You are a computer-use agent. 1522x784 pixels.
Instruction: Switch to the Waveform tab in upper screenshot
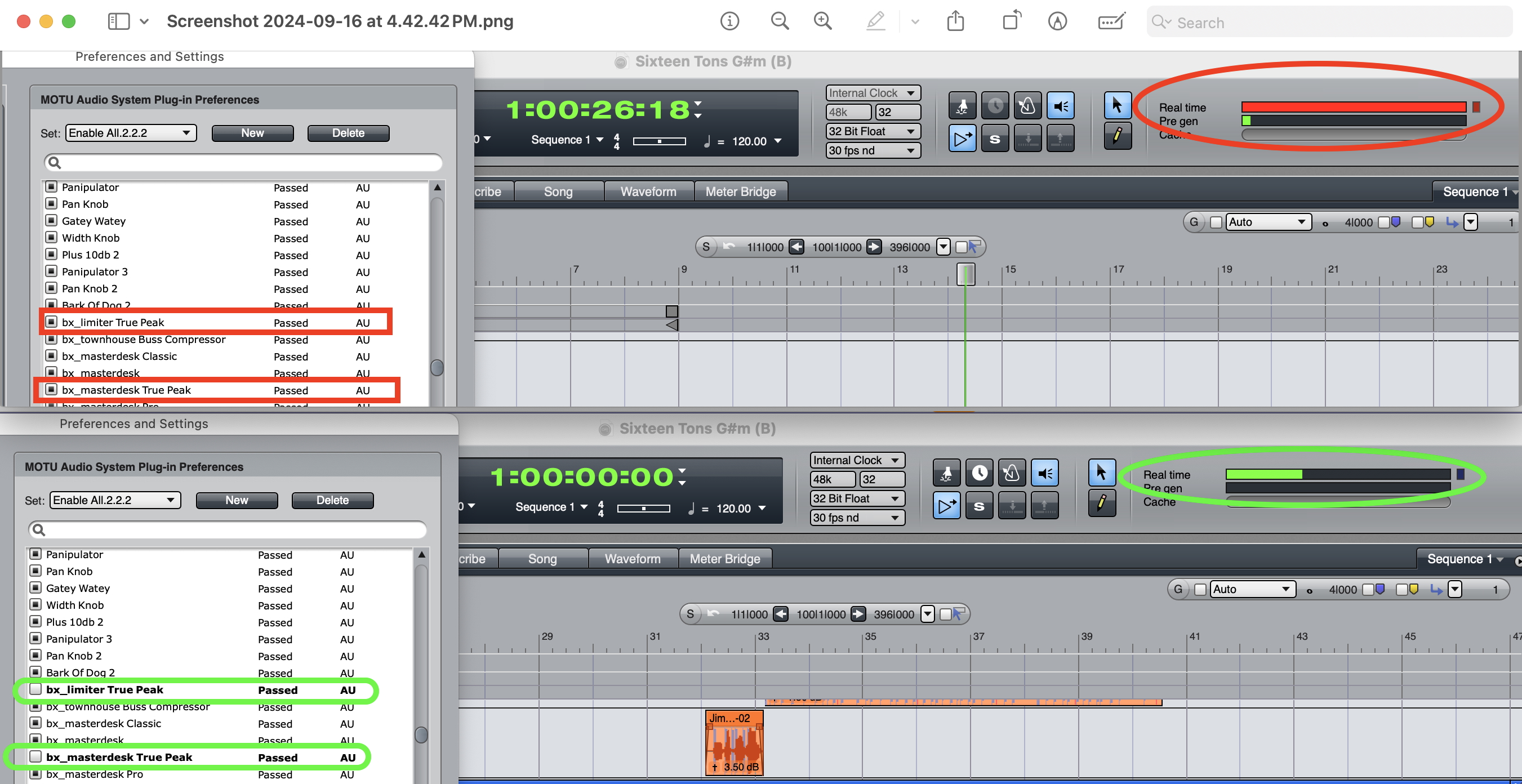pyautogui.click(x=648, y=191)
